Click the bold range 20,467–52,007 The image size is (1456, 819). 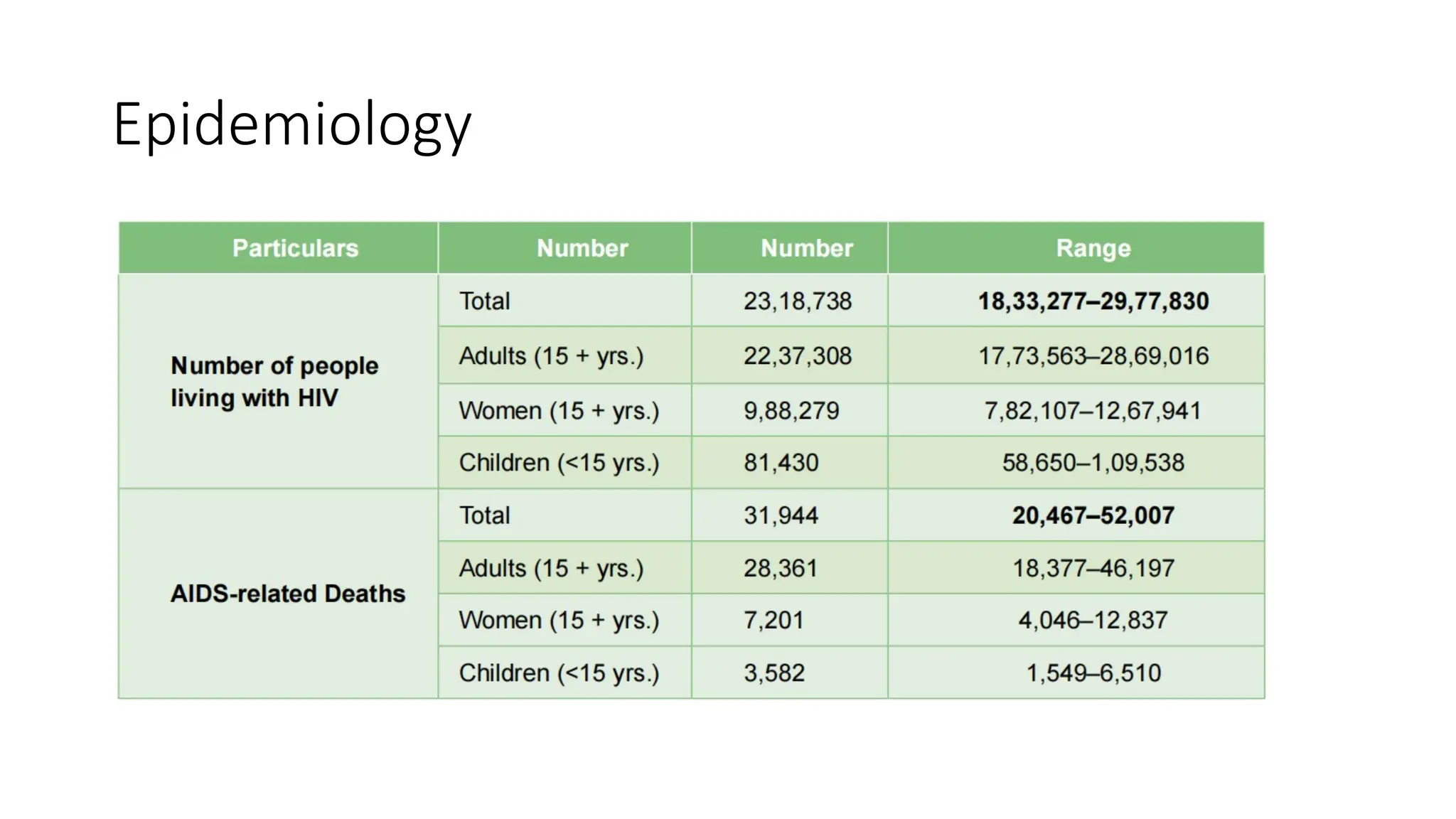[1093, 515]
